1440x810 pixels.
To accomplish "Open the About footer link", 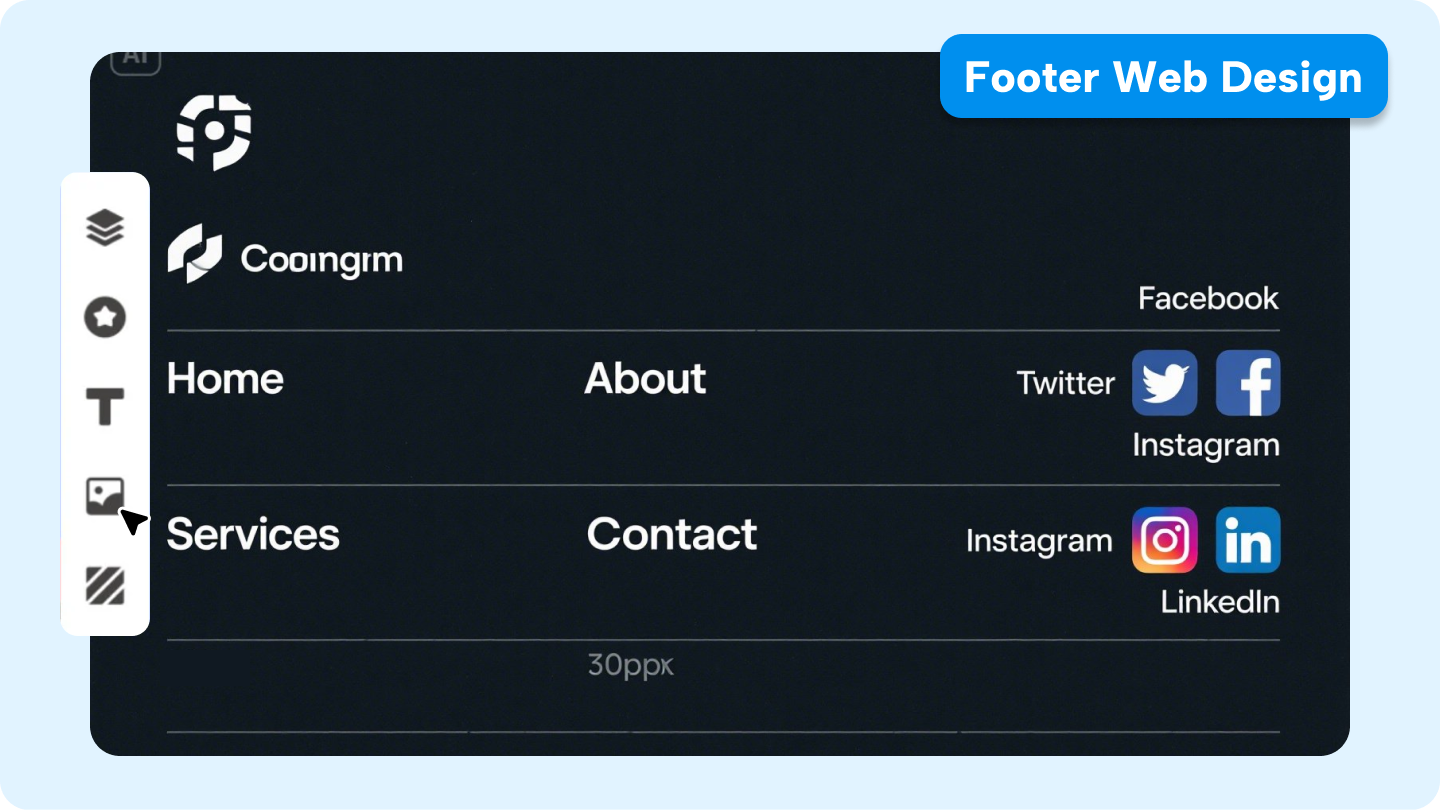I will point(645,379).
